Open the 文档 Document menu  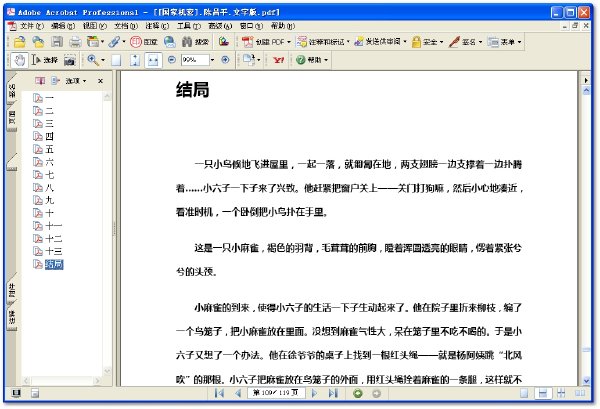tap(126, 26)
